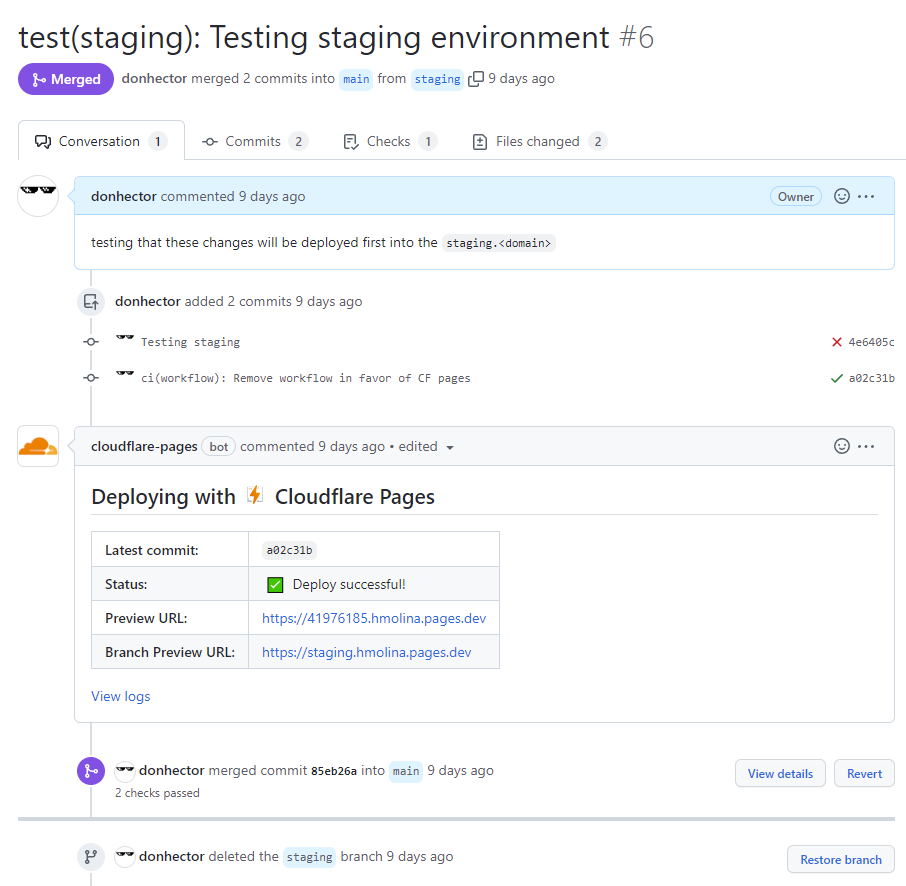Switch to the Files changed tab
The height and width of the screenshot is (886, 906).
pos(538,141)
